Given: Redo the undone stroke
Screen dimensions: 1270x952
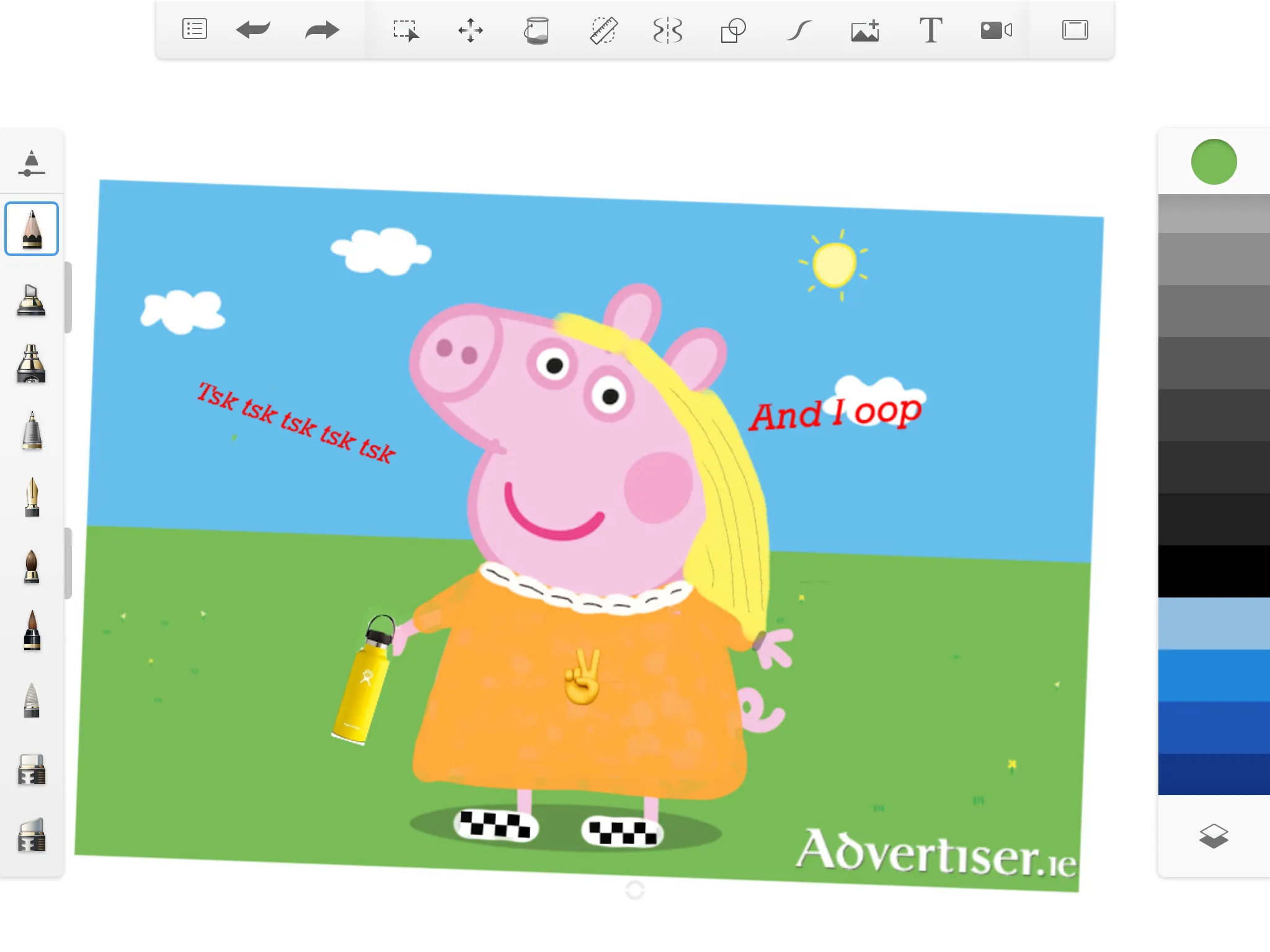Looking at the screenshot, I should tap(322, 30).
